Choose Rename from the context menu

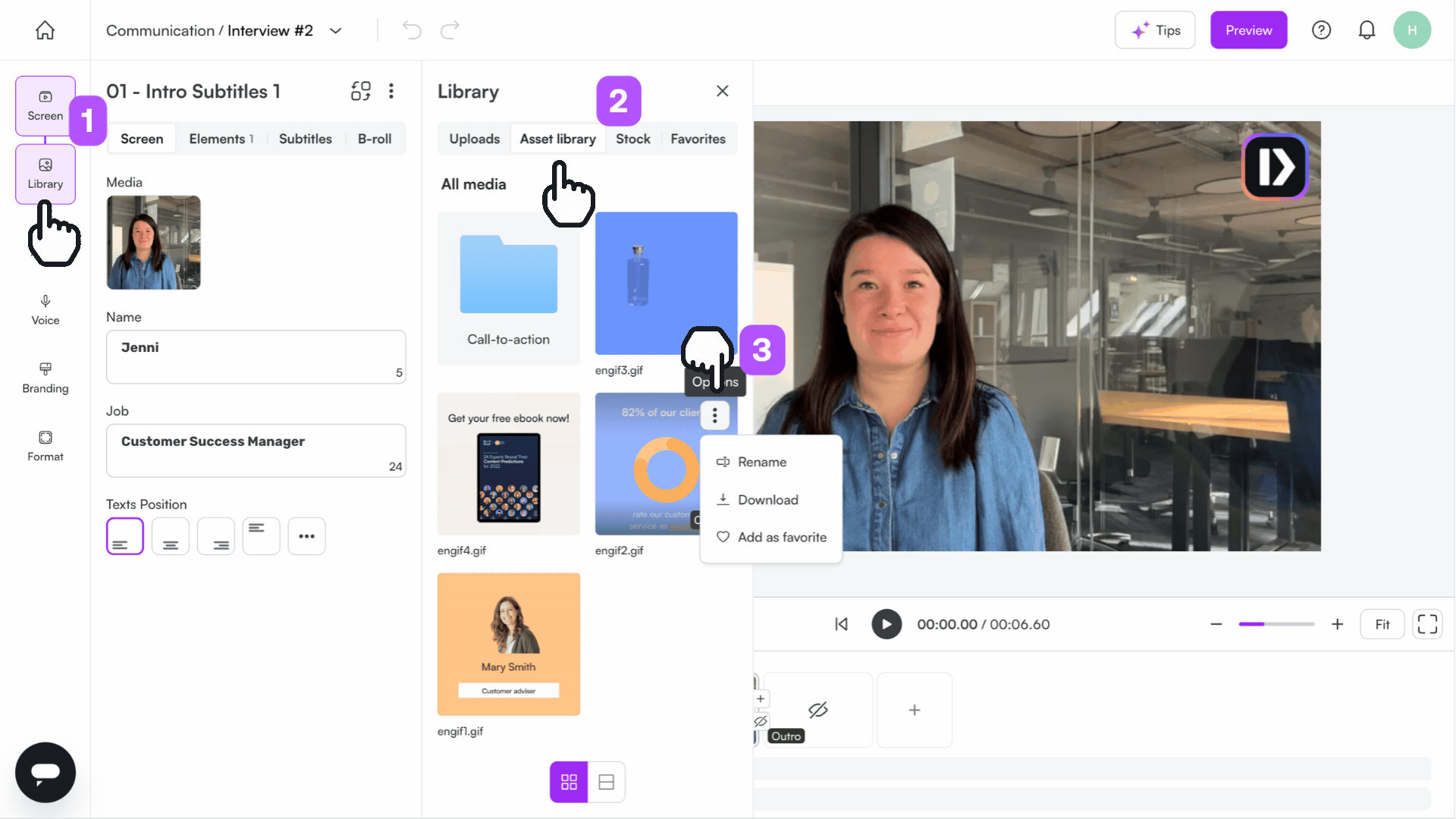[x=771, y=462]
